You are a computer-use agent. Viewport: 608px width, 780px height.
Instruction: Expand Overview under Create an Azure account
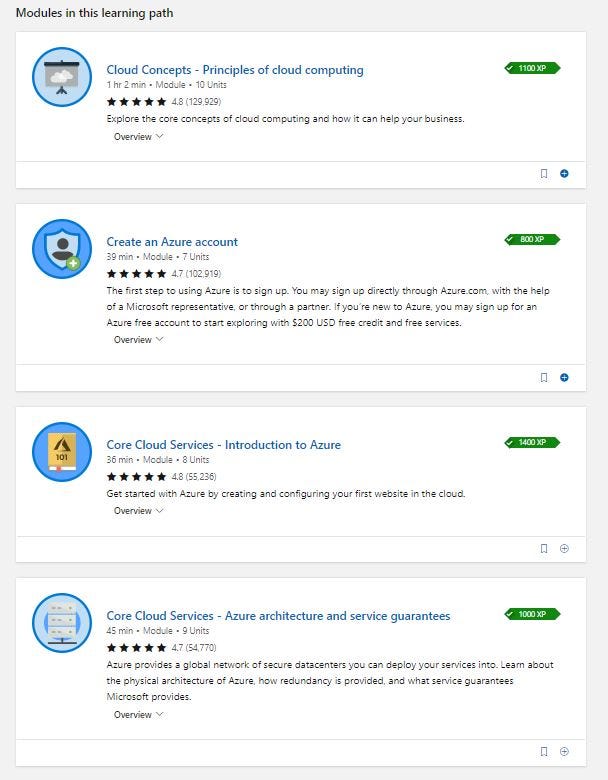(138, 339)
